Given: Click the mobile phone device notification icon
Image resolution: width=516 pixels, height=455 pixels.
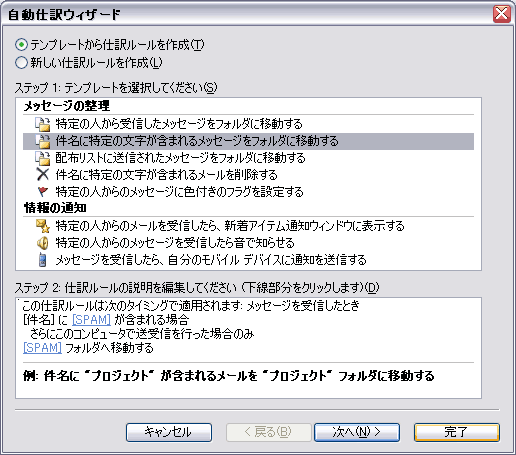Looking at the screenshot, I should click(43, 260).
